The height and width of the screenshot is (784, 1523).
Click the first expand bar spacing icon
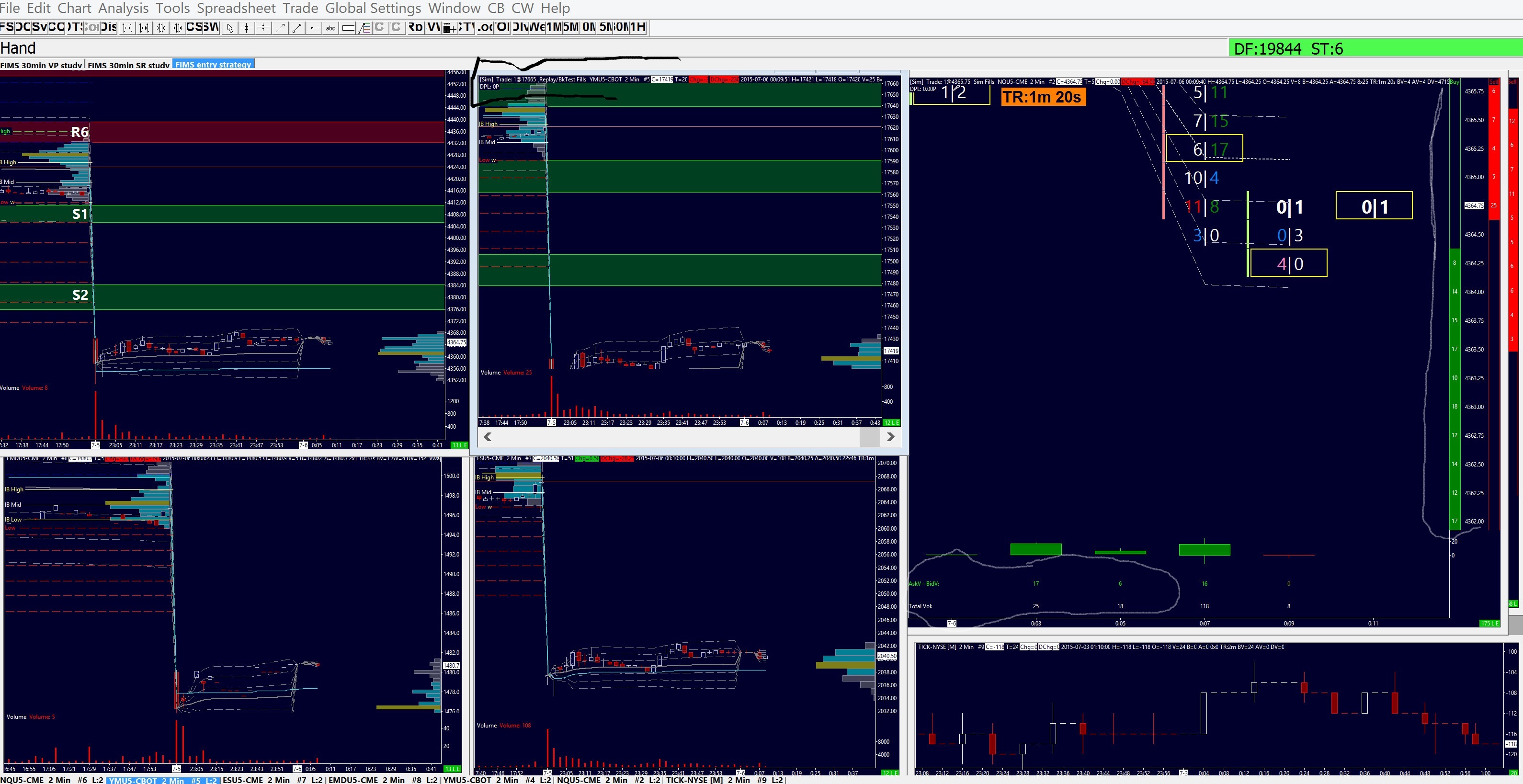(x=127, y=28)
